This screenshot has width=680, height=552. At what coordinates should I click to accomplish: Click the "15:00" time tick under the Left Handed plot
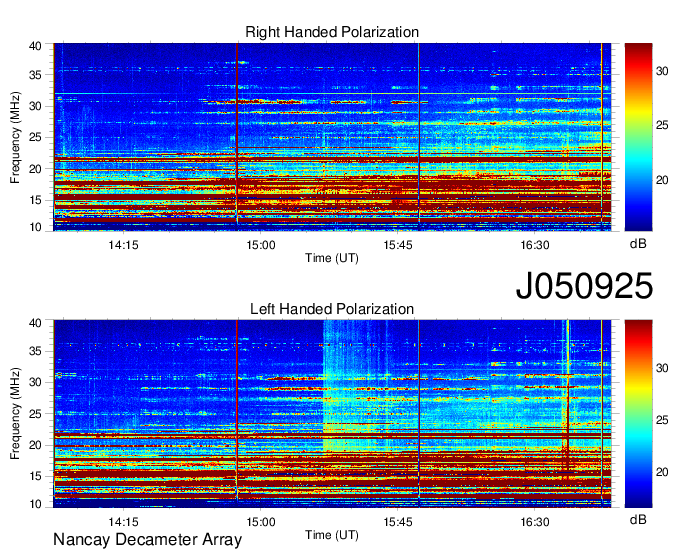tap(261, 522)
